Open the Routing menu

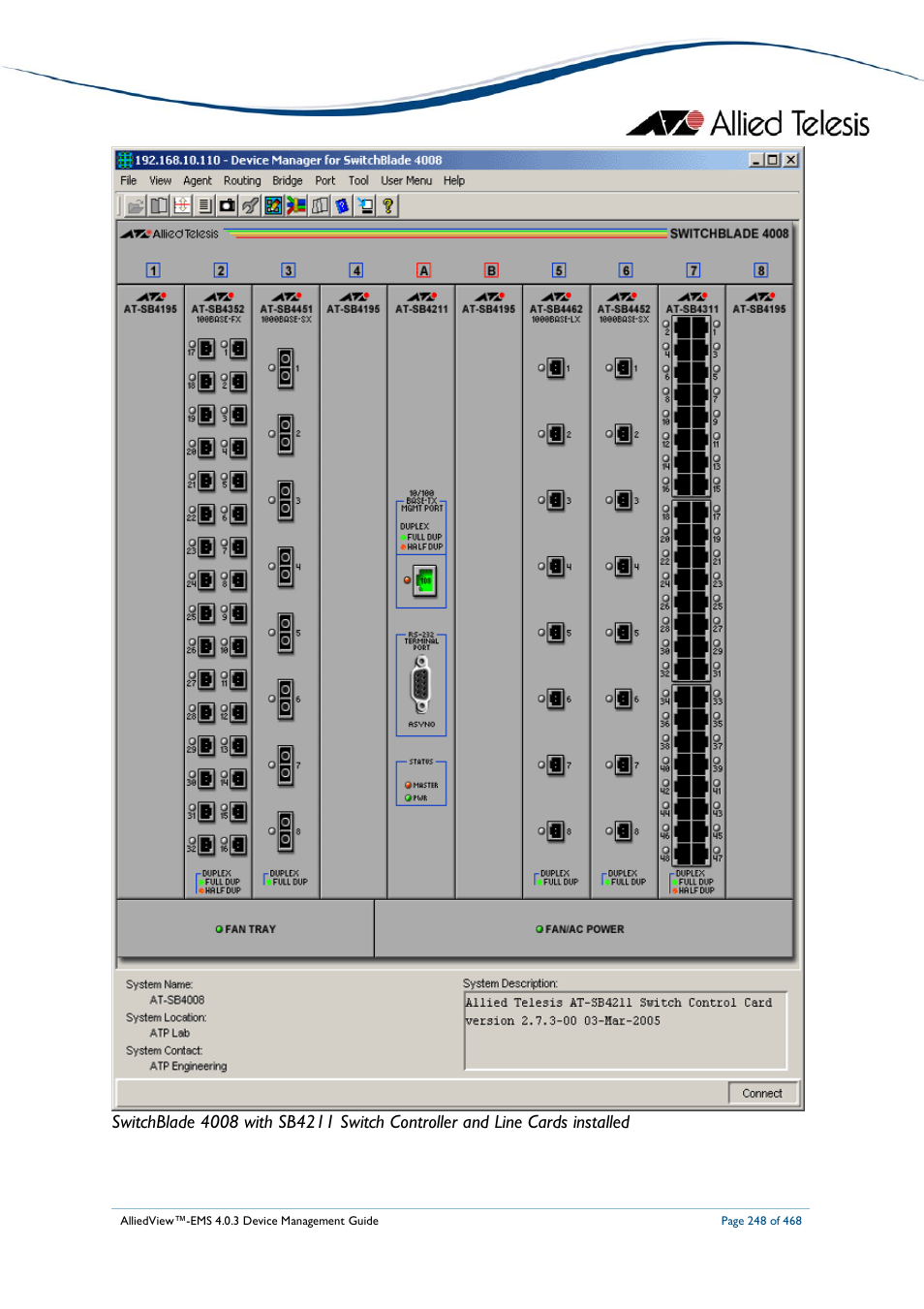(242, 181)
